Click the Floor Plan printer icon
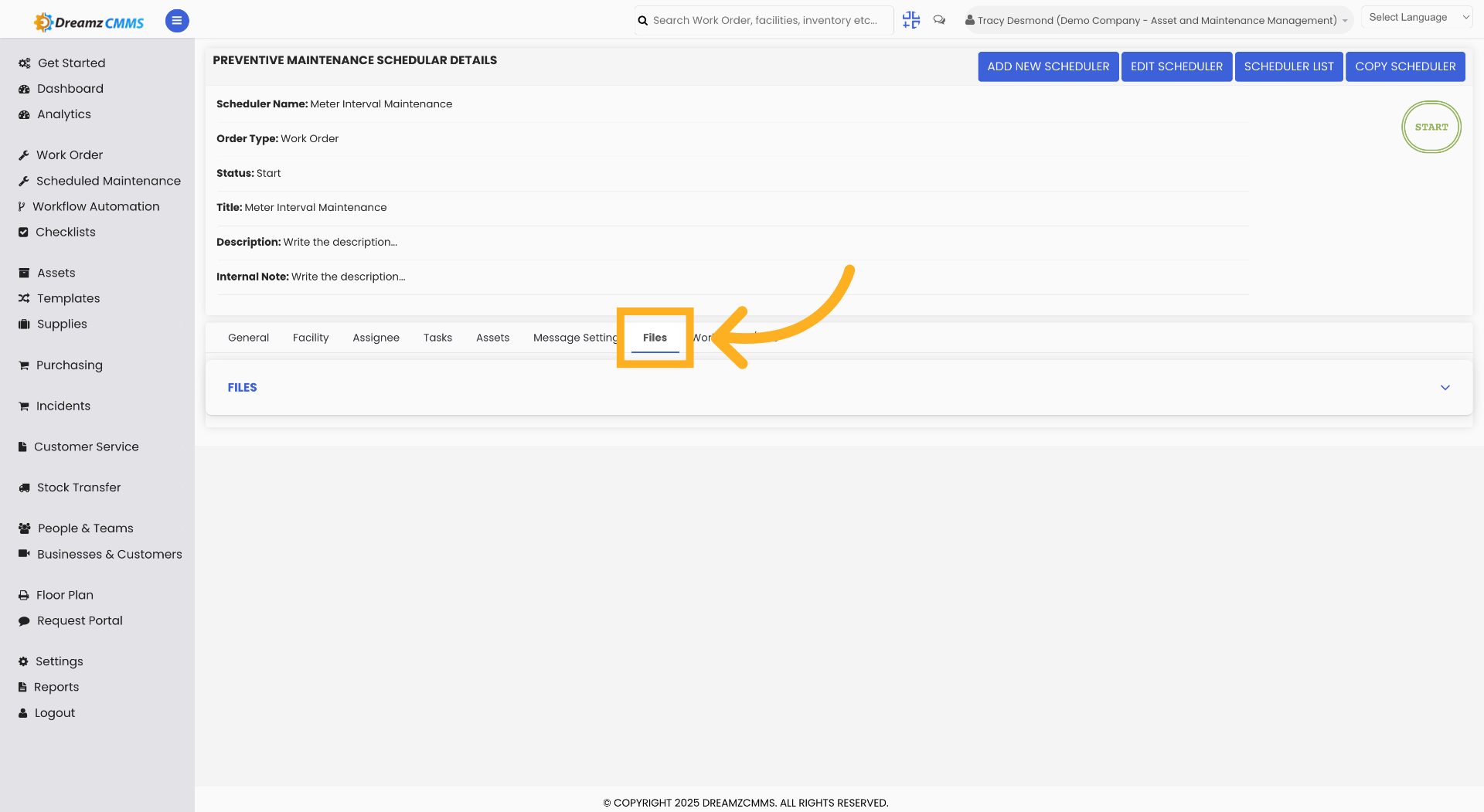The width and height of the screenshot is (1484, 812). (24, 596)
